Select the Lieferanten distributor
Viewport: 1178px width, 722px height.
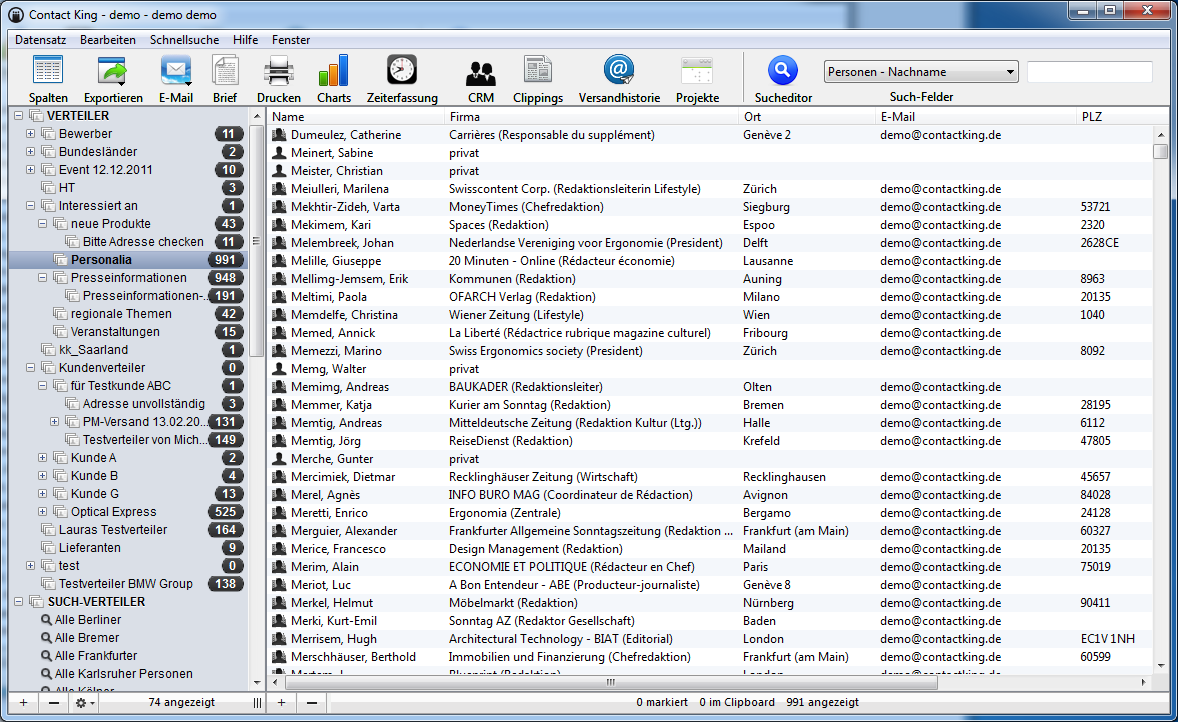click(x=89, y=548)
